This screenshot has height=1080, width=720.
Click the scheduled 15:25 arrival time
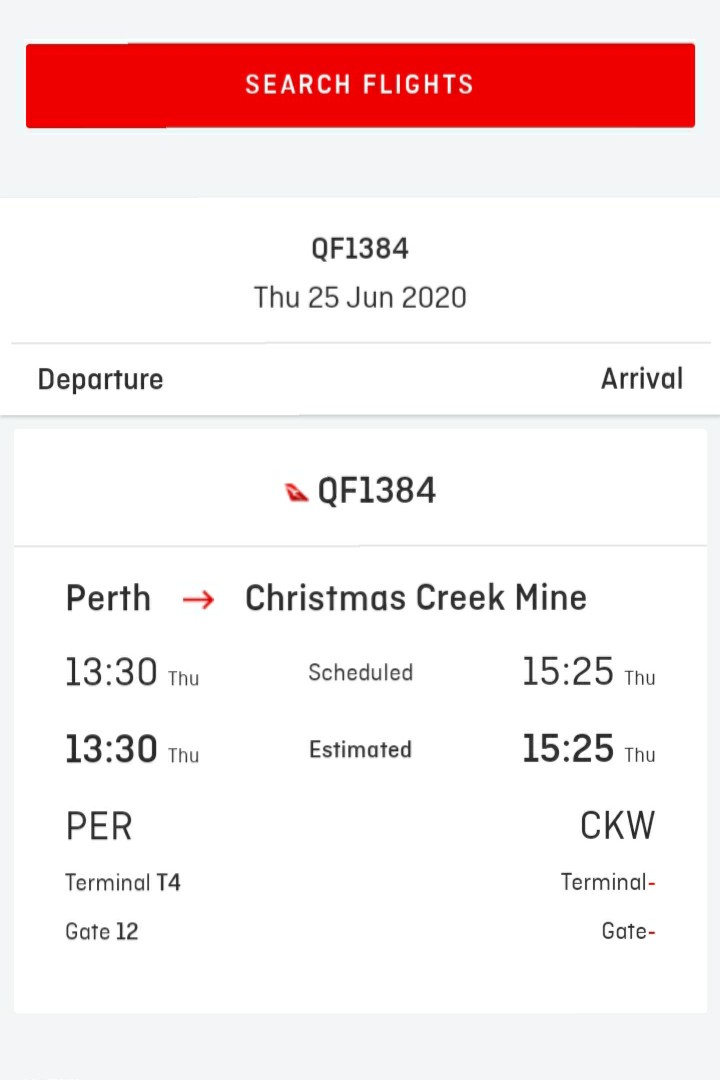tap(568, 671)
